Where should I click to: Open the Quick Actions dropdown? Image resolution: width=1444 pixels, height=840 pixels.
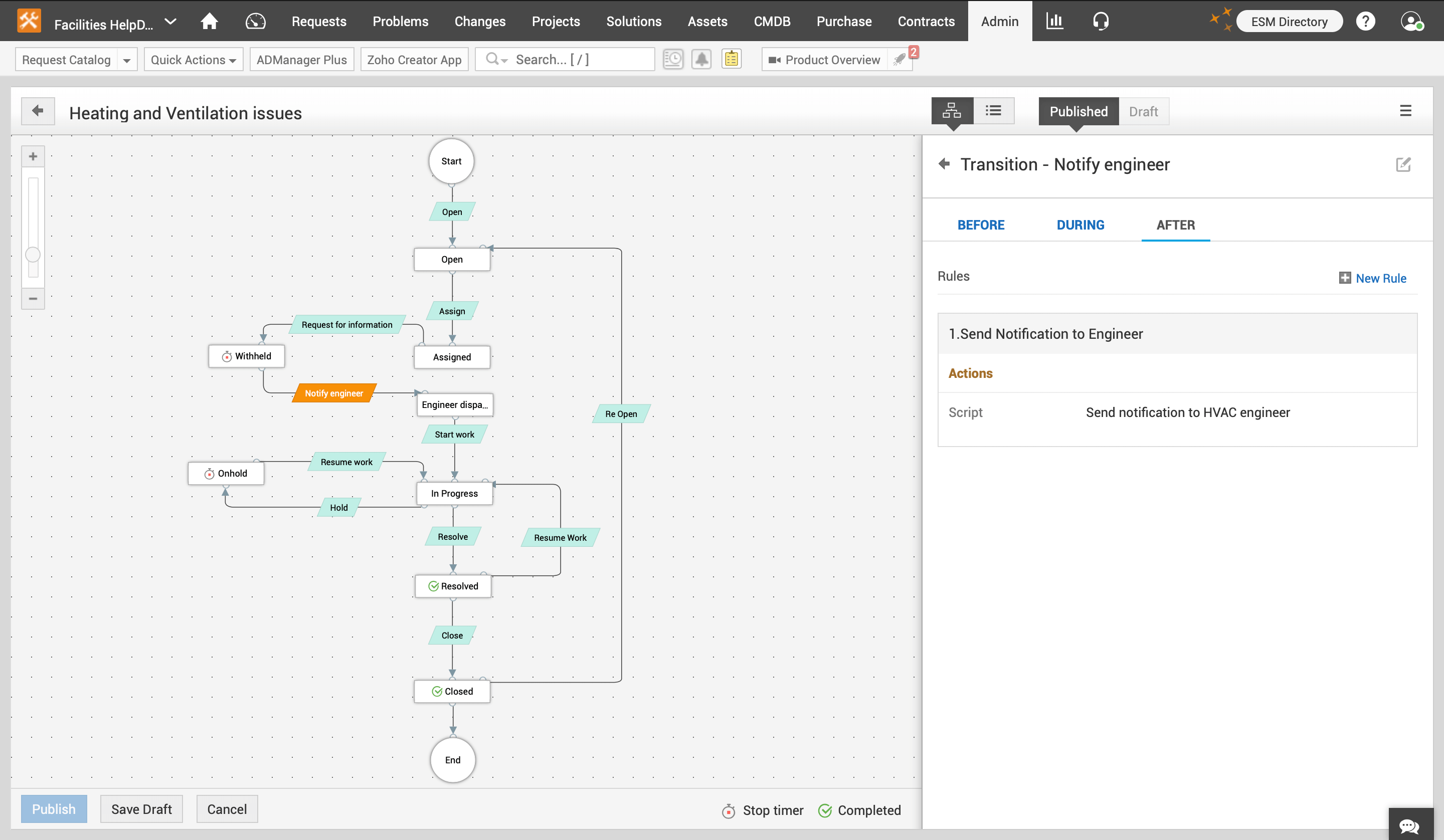pos(193,60)
